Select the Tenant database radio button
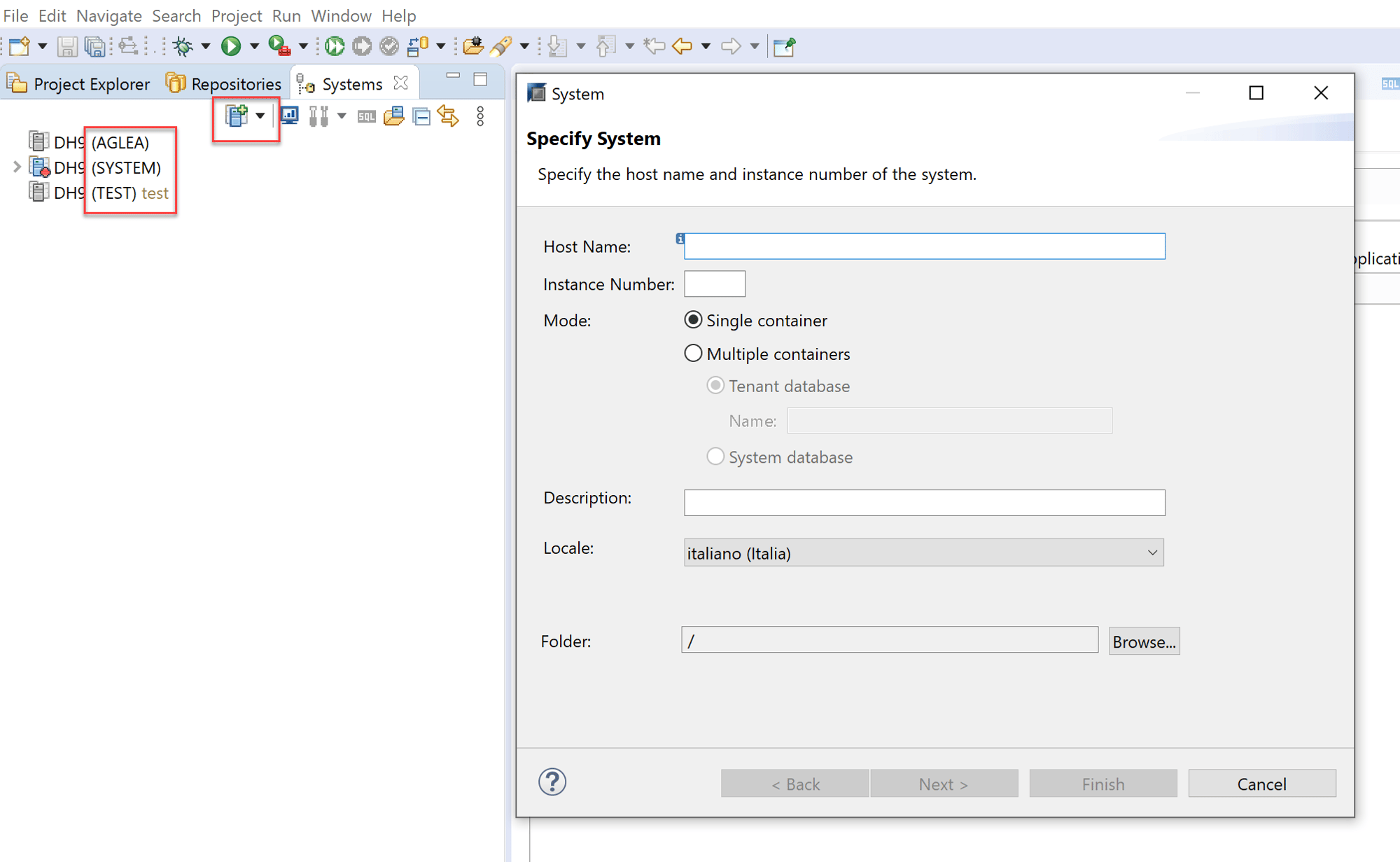The height and width of the screenshot is (862, 1400). pyautogui.click(x=715, y=386)
